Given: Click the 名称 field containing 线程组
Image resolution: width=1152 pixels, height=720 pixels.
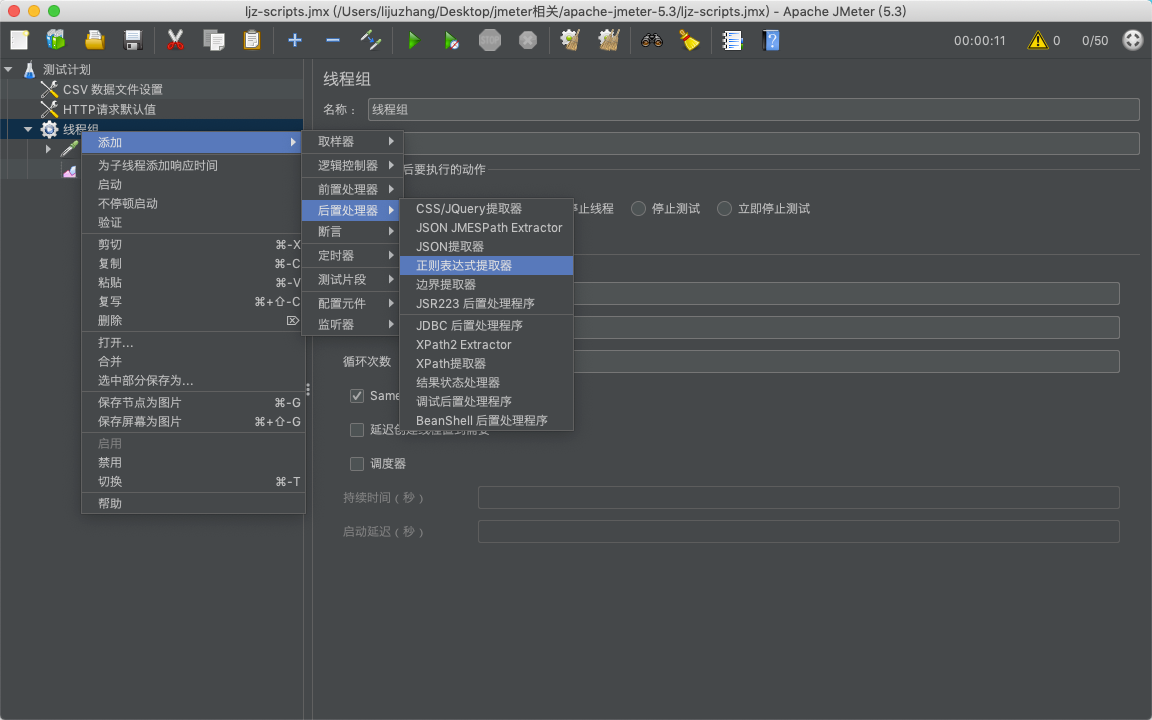Looking at the screenshot, I should click(x=753, y=109).
